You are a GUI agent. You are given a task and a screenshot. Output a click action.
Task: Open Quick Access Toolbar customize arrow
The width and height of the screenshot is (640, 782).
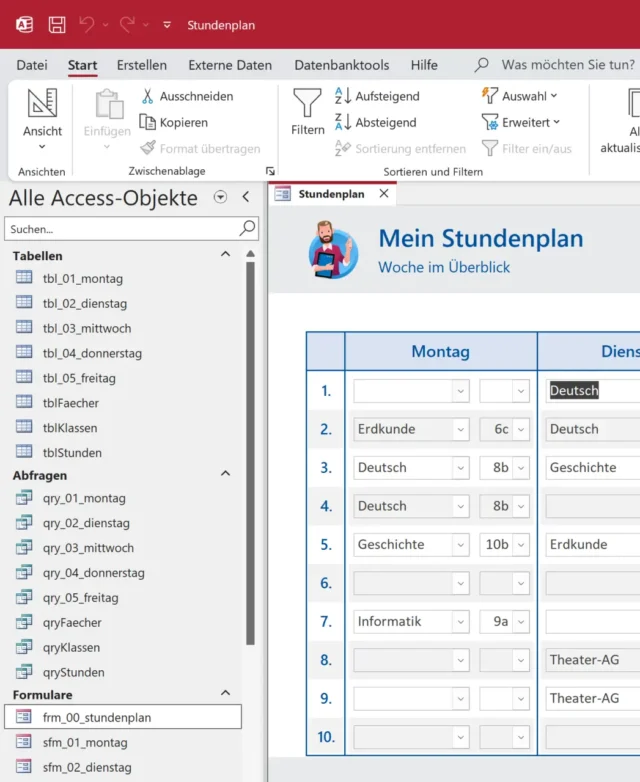[x=167, y=24]
